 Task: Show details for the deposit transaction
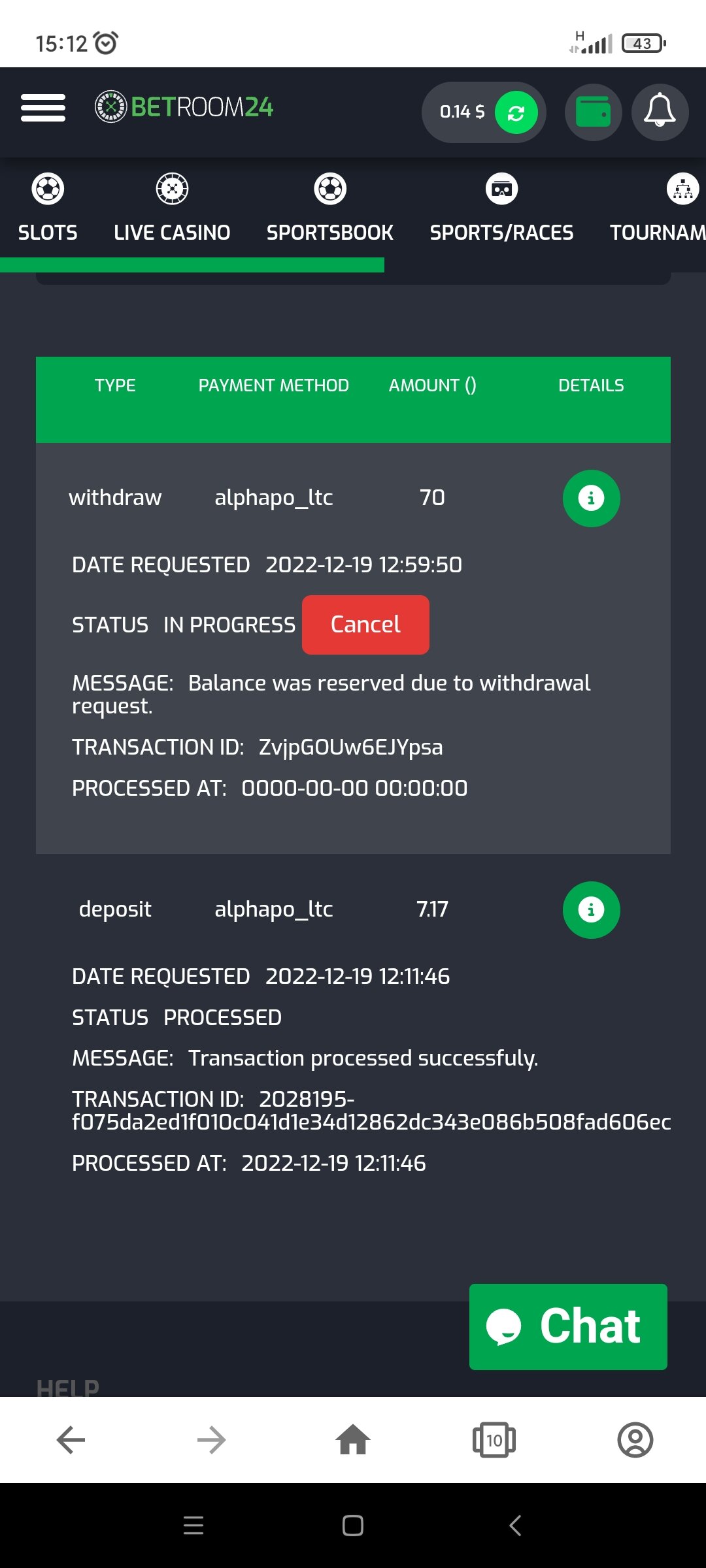click(x=591, y=910)
